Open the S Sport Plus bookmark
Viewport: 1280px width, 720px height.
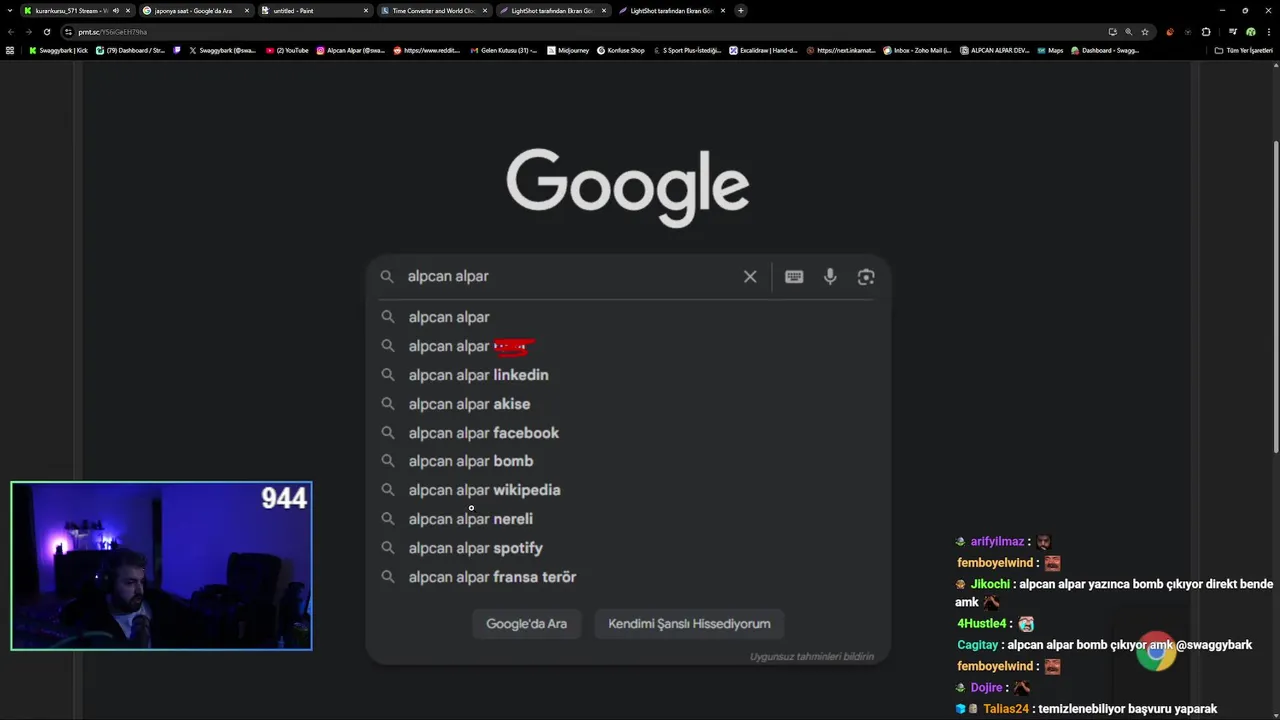tap(686, 50)
